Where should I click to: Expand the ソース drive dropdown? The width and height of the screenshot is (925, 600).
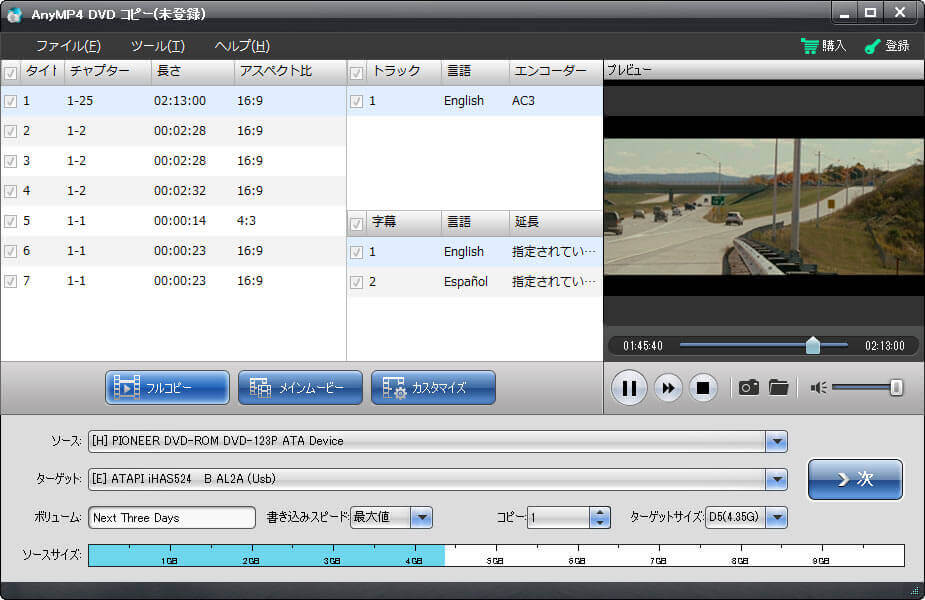(x=776, y=441)
